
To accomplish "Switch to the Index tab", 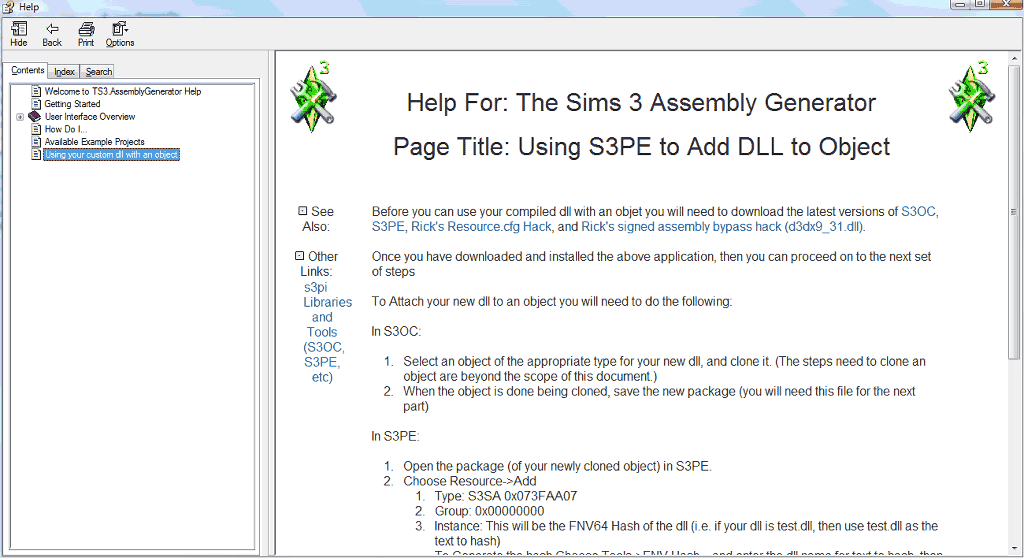I will coord(64,72).
